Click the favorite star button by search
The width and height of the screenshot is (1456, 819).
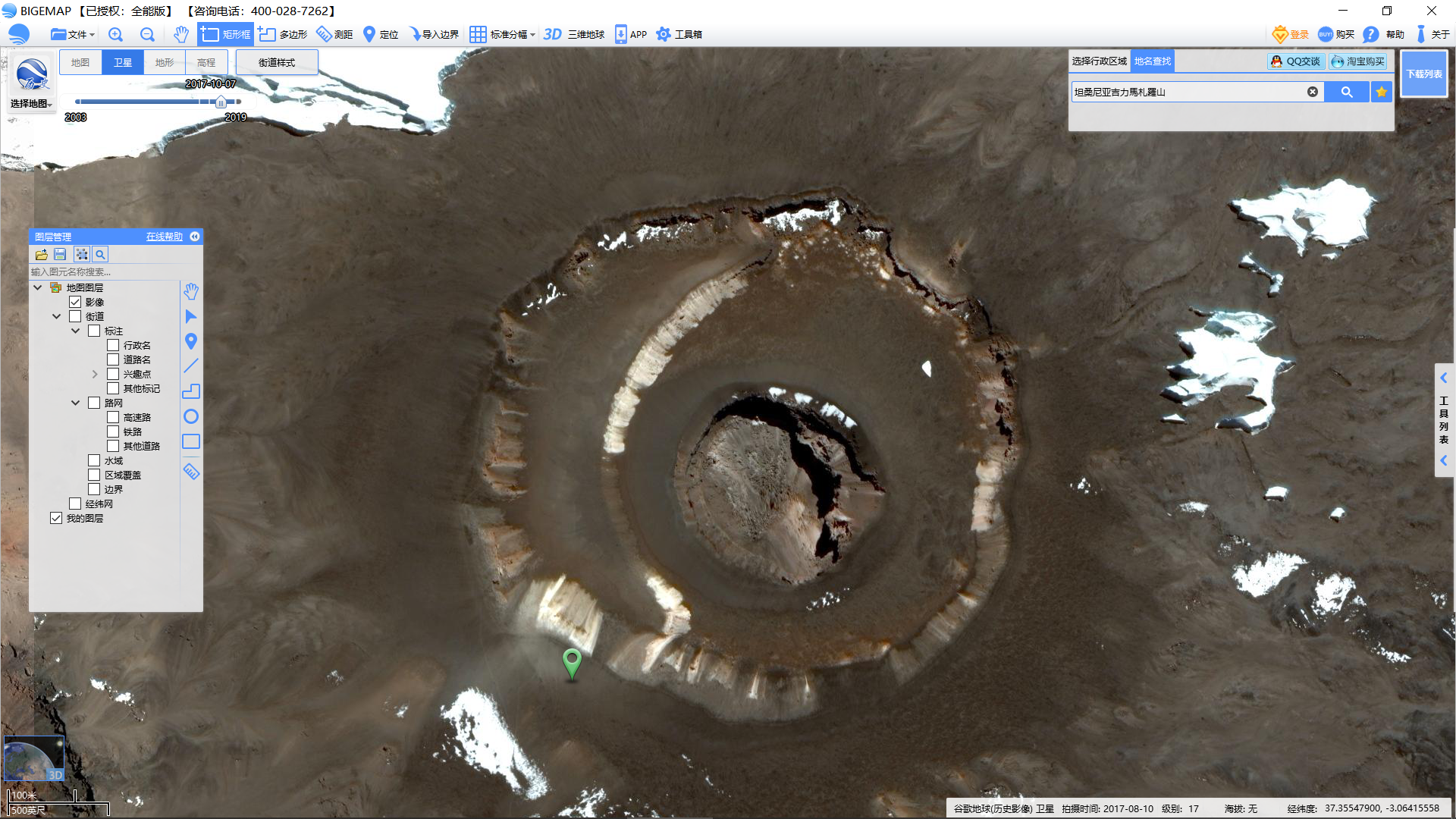pyautogui.click(x=1382, y=92)
